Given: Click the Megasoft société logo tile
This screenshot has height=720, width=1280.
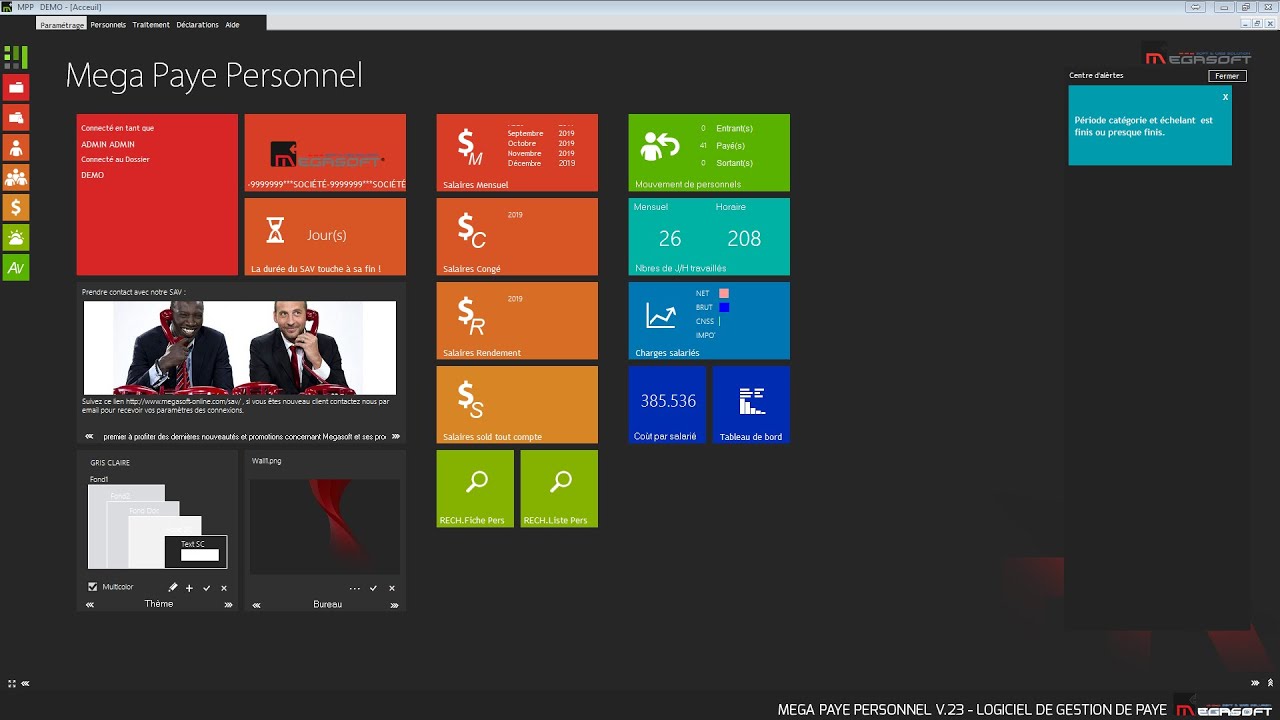Looking at the screenshot, I should click(x=325, y=152).
